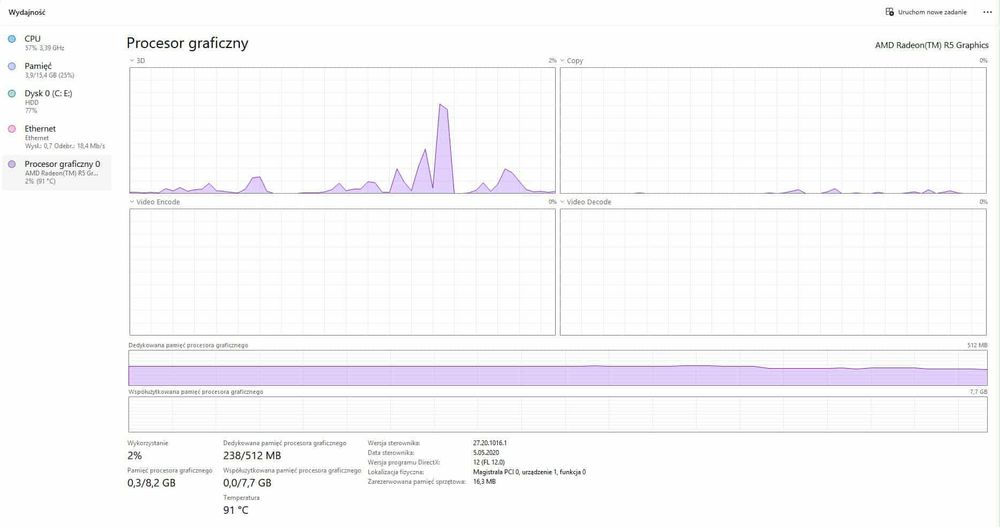The height and width of the screenshot is (527, 1000).
Task: Click the Temperatura label
Action: tap(241, 498)
